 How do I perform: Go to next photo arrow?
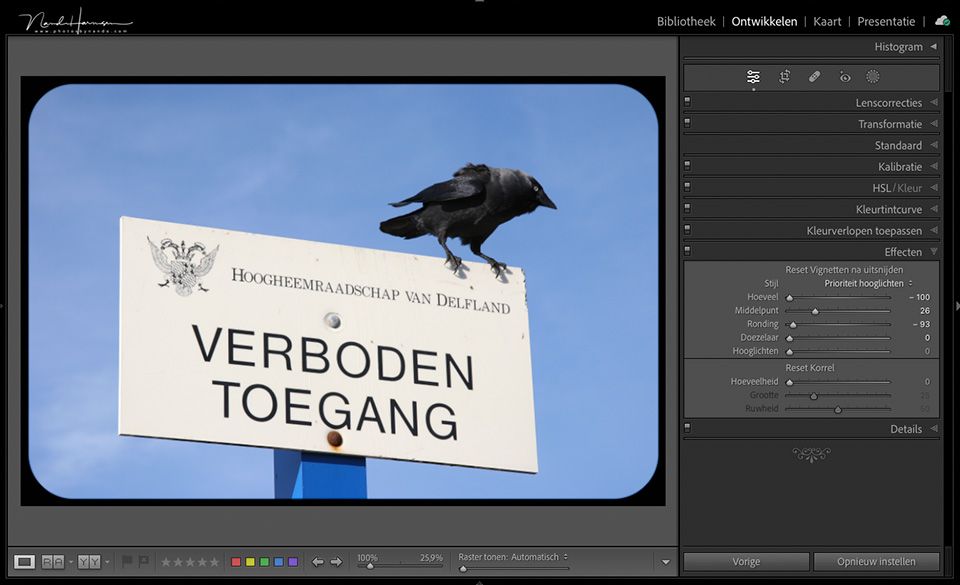tap(336, 562)
